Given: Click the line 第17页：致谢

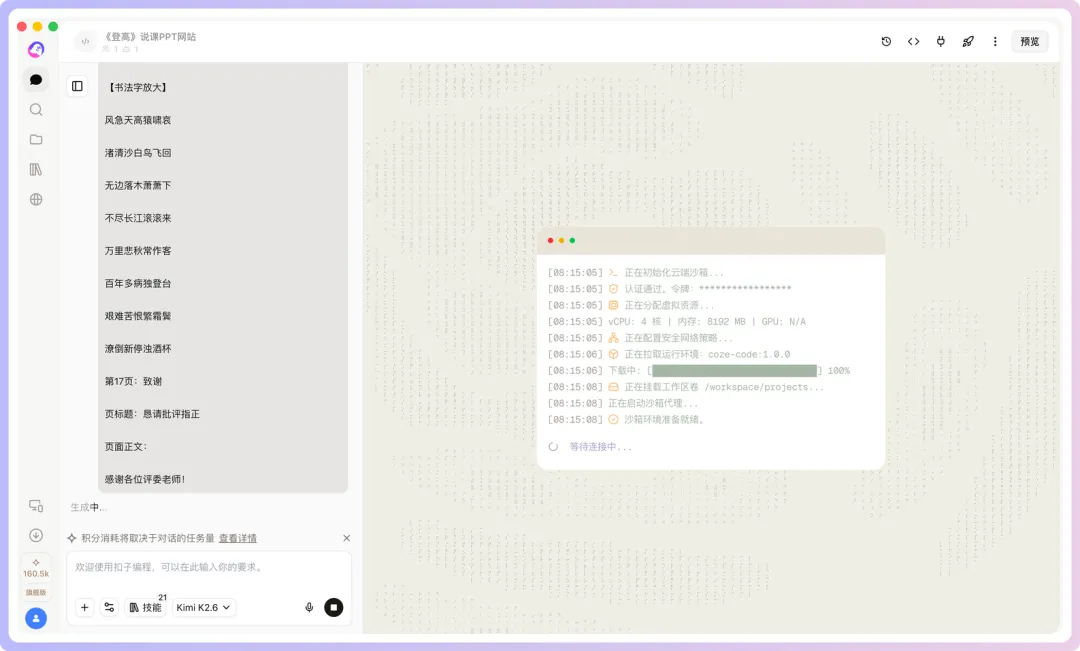Looking at the screenshot, I should [133, 381].
